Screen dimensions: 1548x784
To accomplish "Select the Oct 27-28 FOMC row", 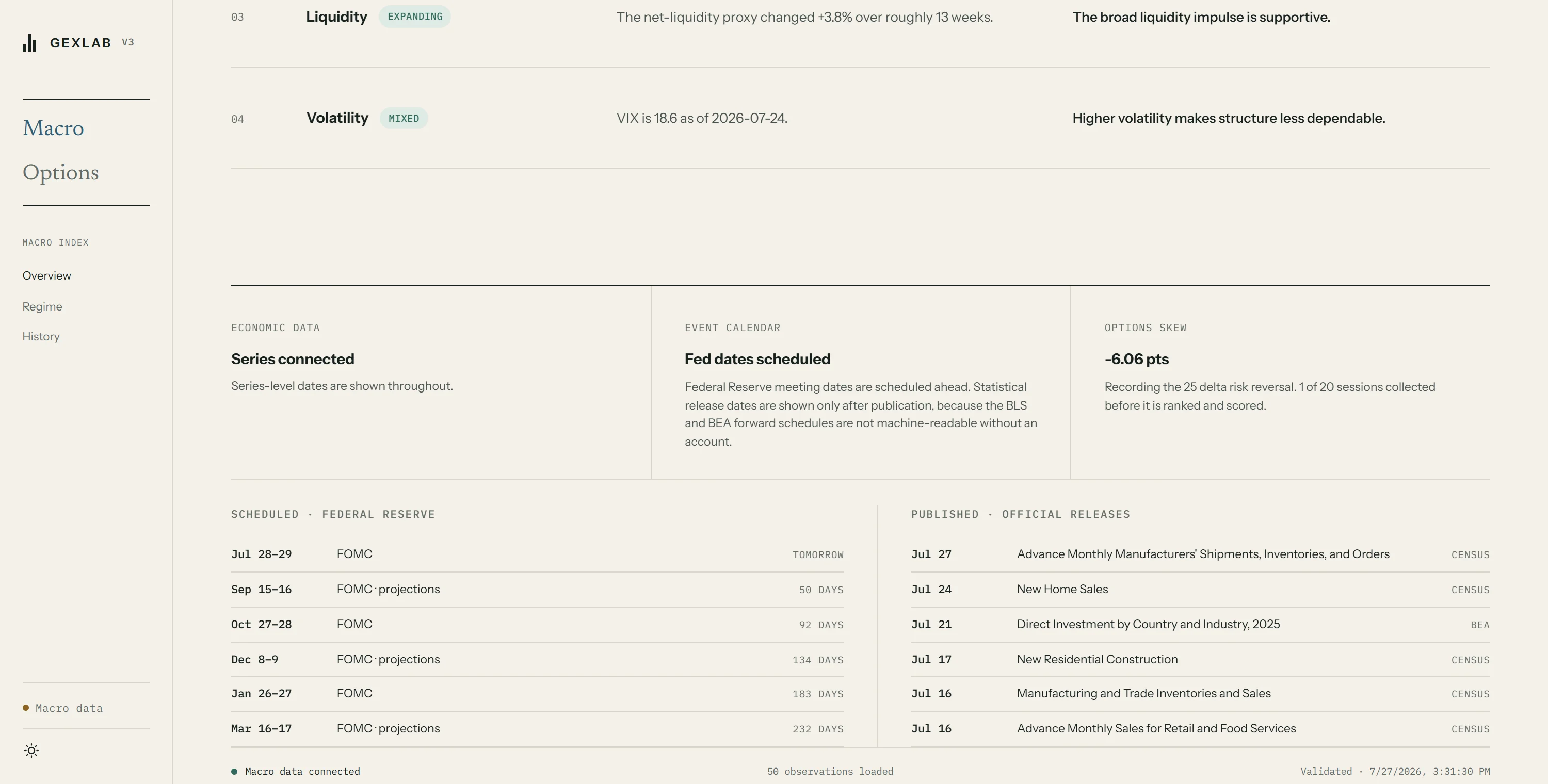I will (x=537, y=624).
